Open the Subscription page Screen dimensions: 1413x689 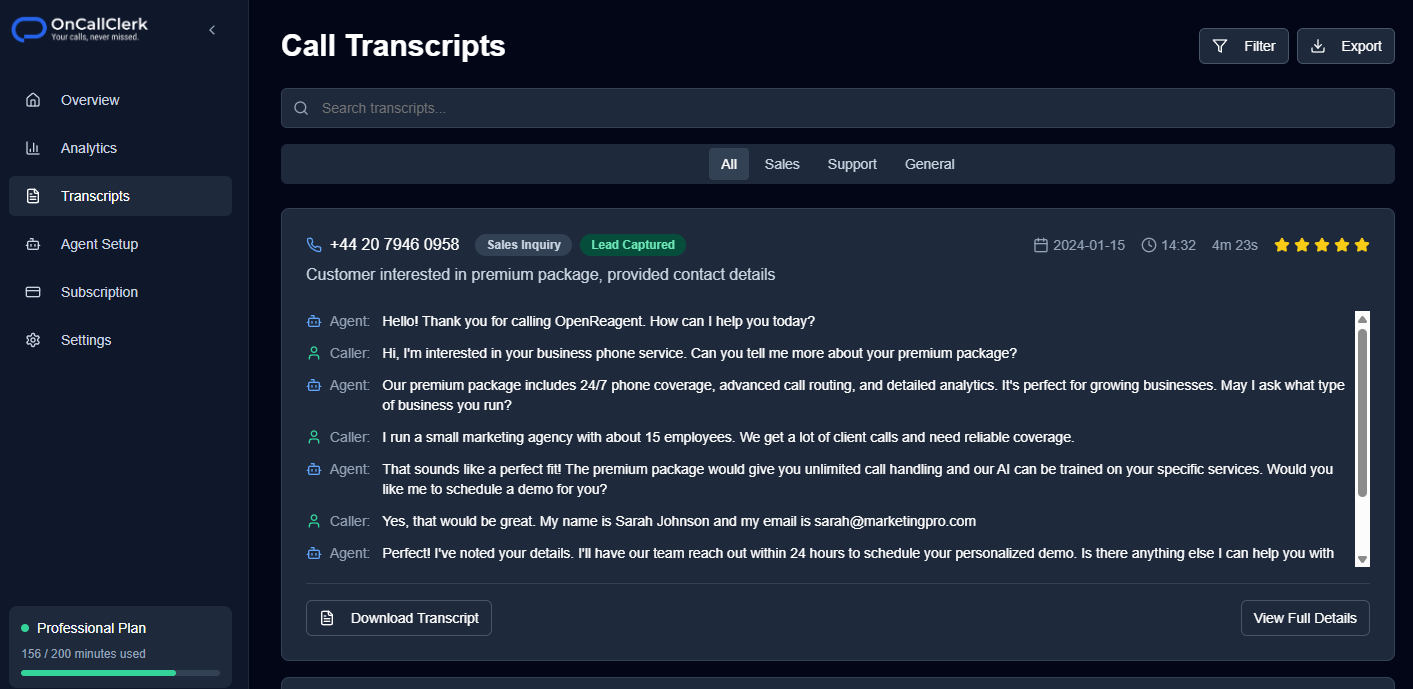click(98, 291)
